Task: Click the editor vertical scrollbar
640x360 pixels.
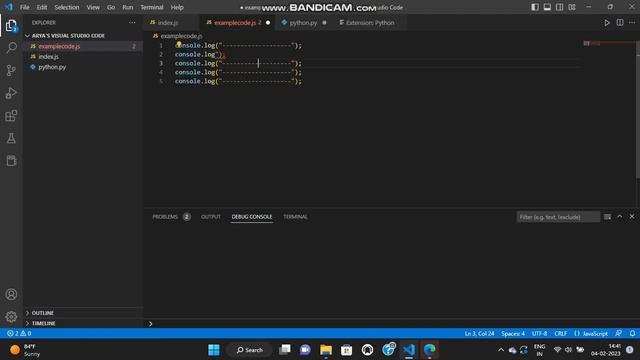Action: click(638, 110)
